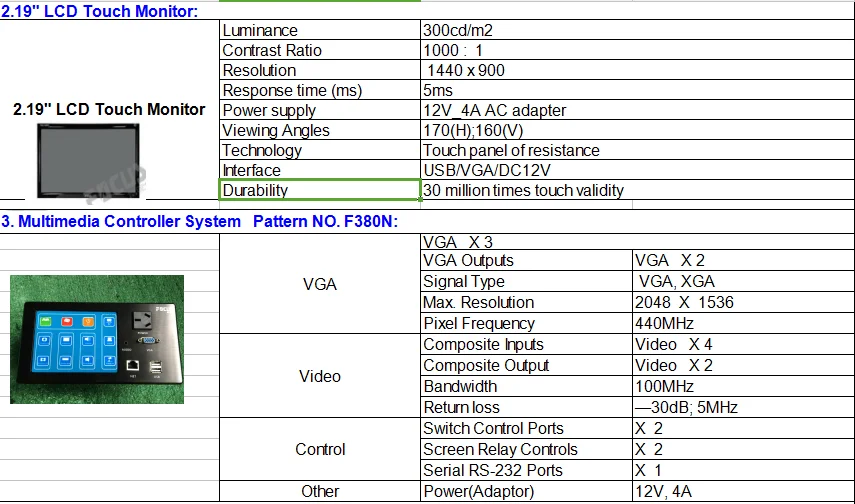The height and width of the screenshot is (504, 855).
Task: Click the 30 million times touch validity cell
Action: coord(637,190)
